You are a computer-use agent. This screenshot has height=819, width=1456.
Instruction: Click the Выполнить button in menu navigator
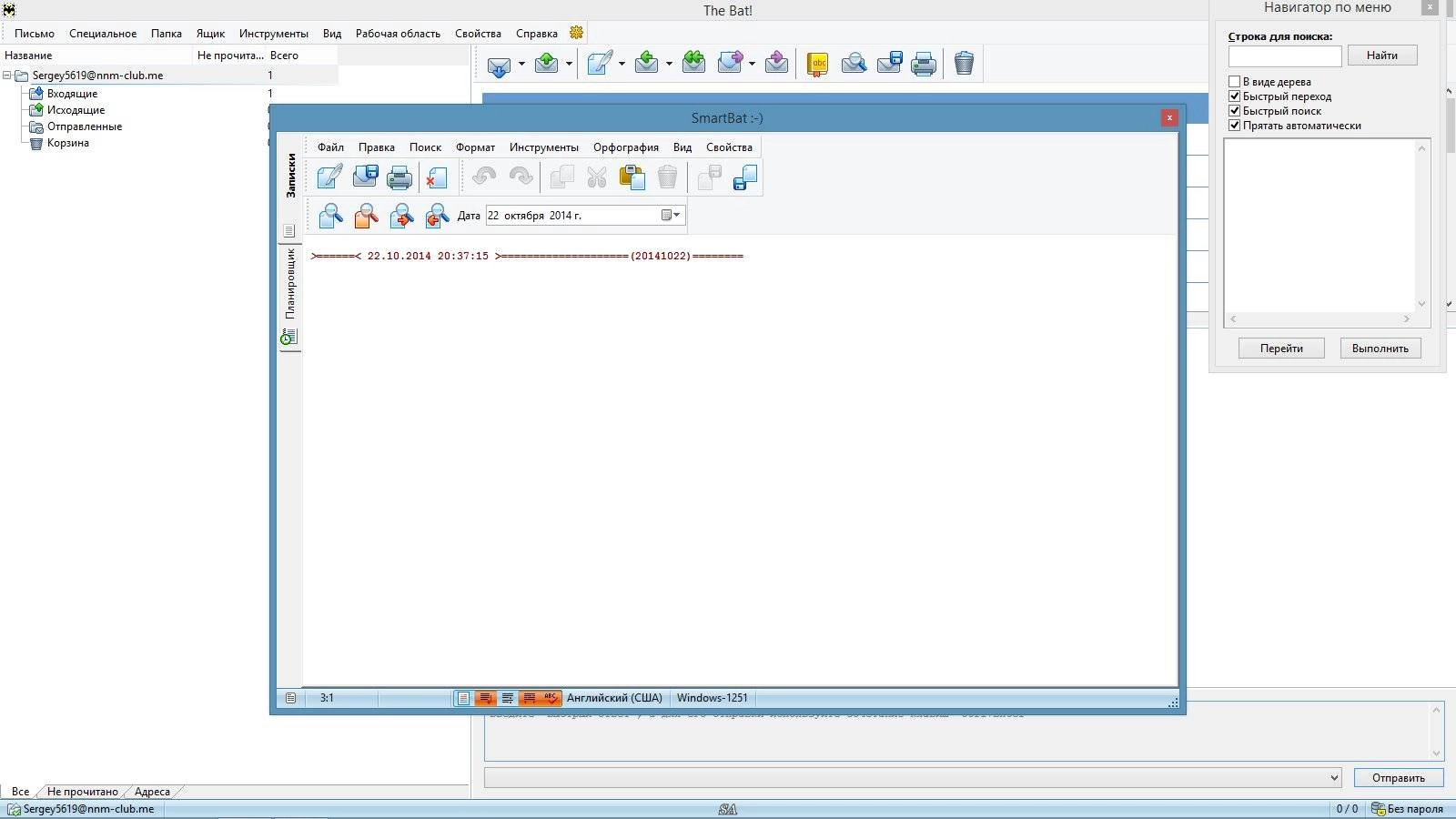pos(1380,349)
